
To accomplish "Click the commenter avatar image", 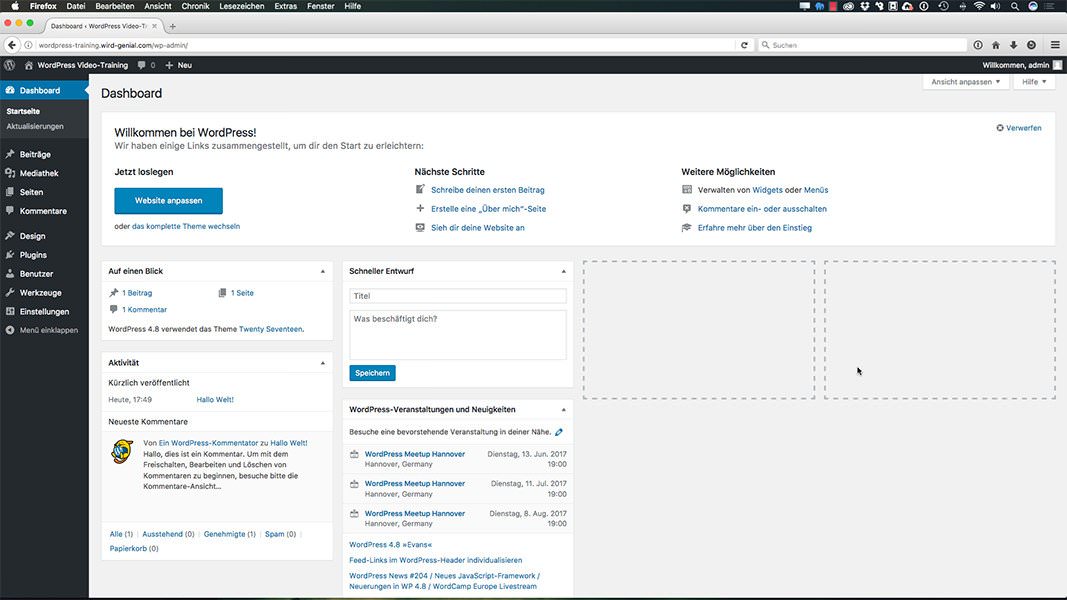I will (122, 452).
